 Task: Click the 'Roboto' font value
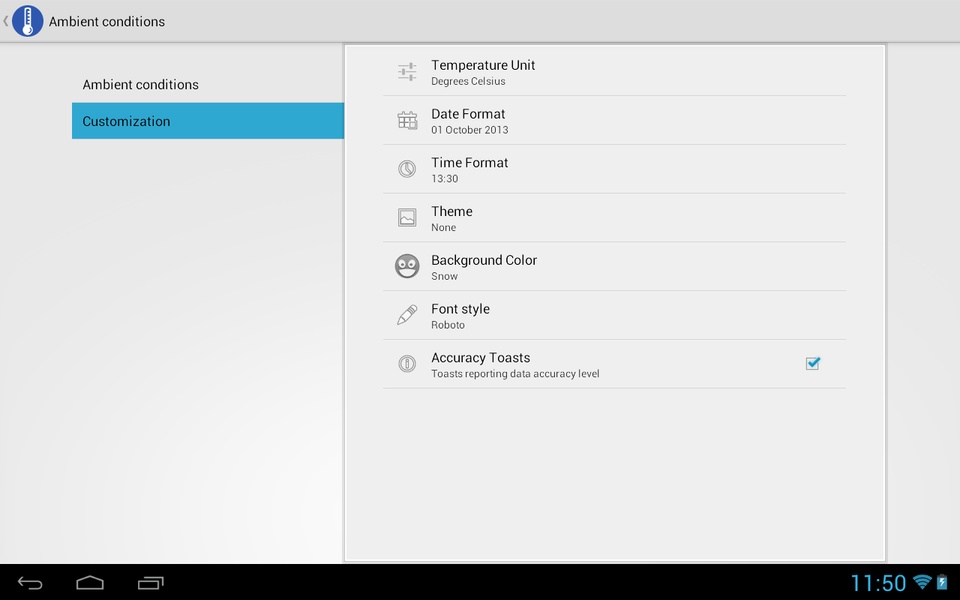coord(448,325)
